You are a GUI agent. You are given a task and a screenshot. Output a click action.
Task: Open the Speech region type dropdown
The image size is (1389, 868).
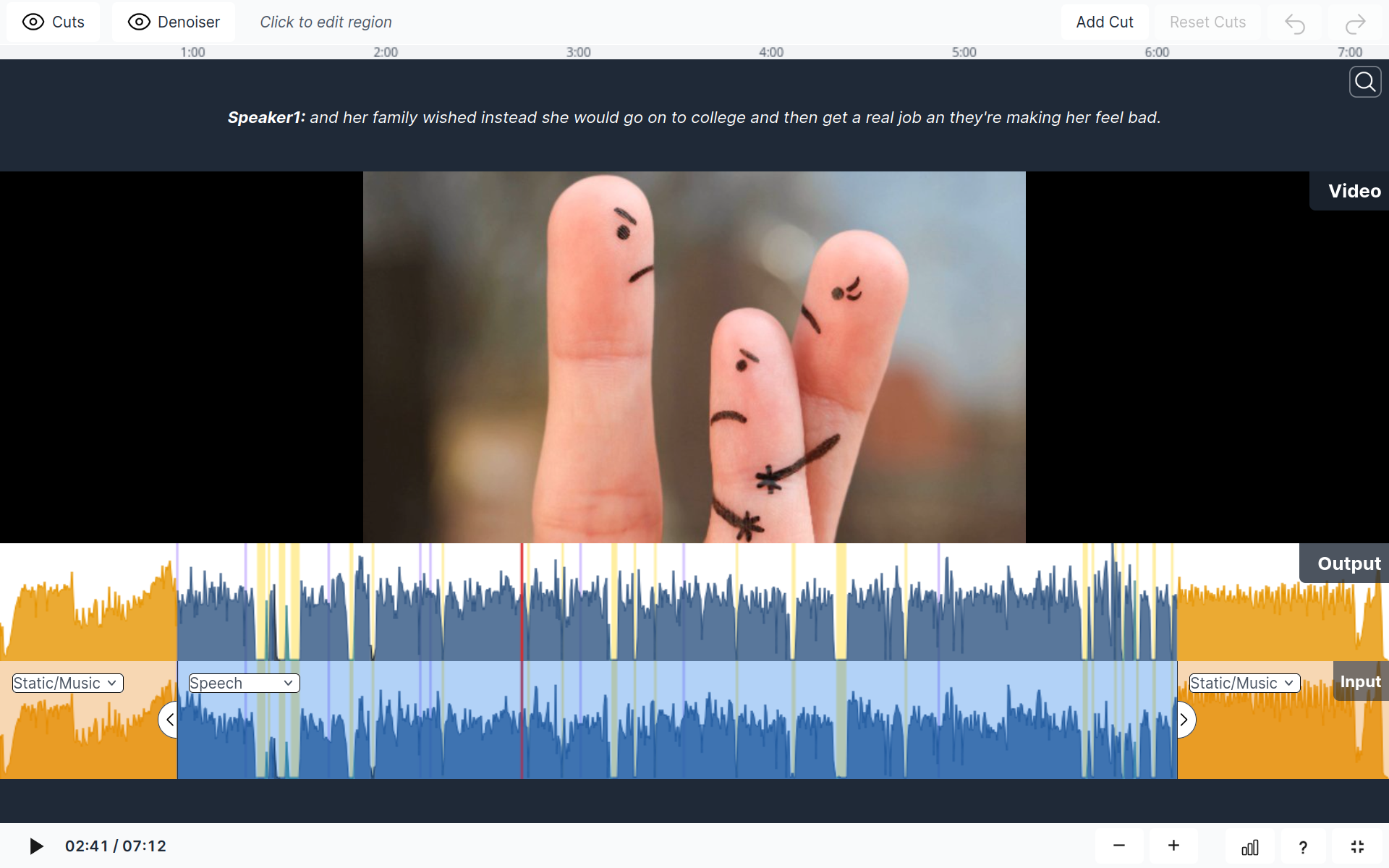click(x=244, y=683)
